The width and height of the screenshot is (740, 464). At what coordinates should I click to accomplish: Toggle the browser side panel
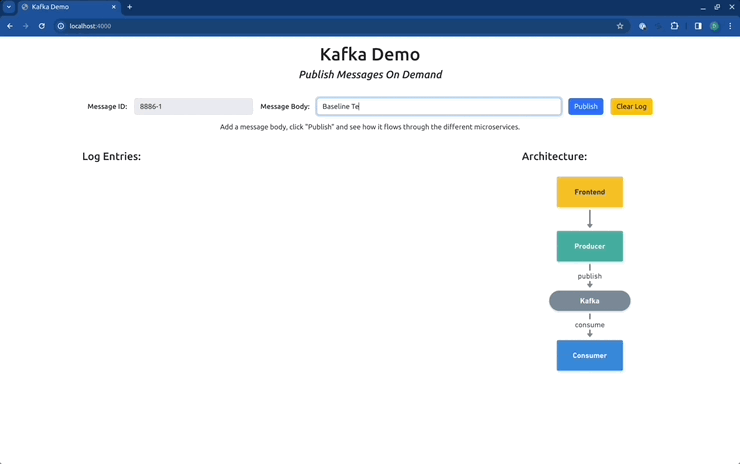pos(698,26)
